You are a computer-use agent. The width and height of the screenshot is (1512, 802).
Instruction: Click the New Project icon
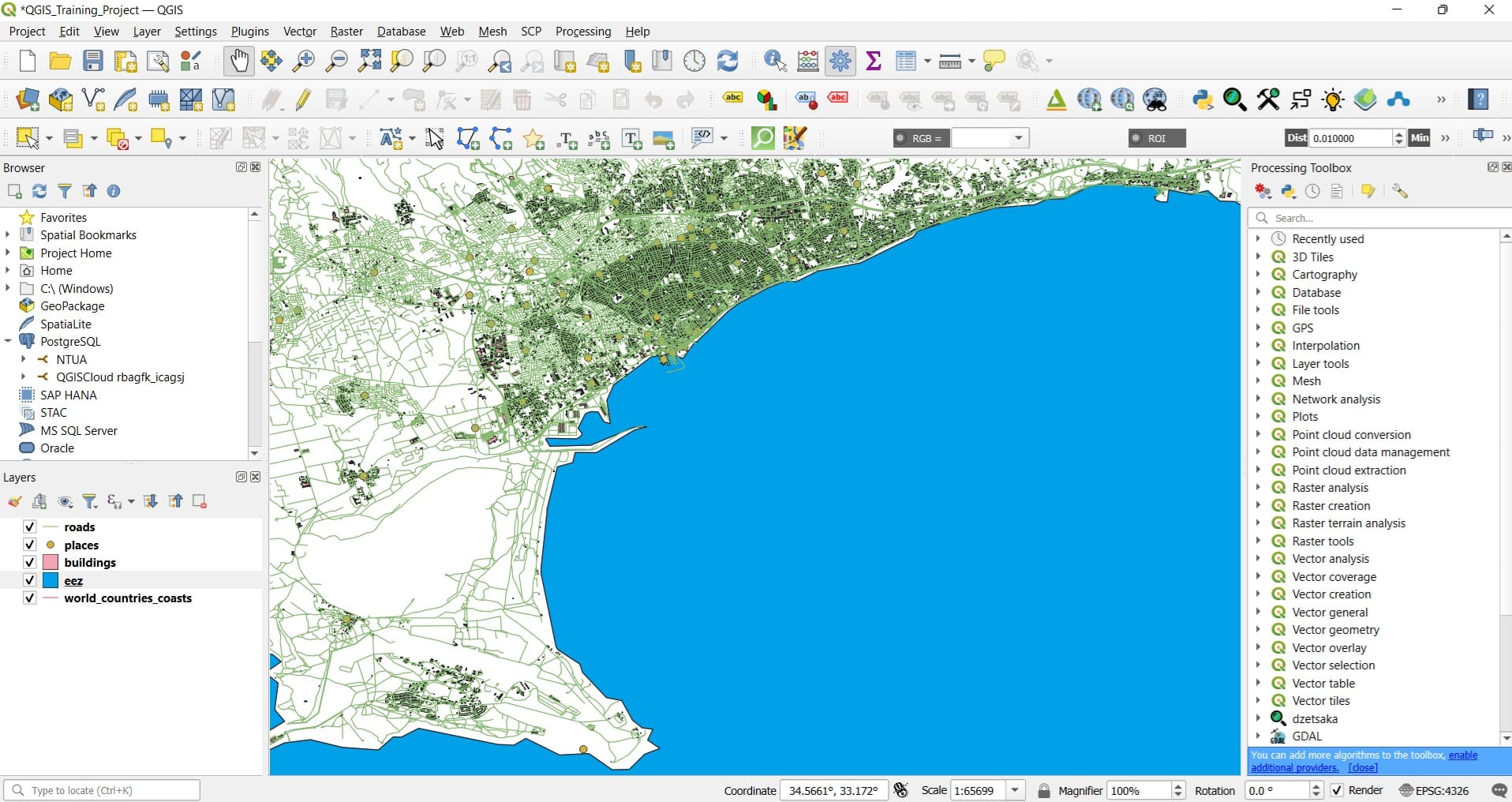coord(28,61)
